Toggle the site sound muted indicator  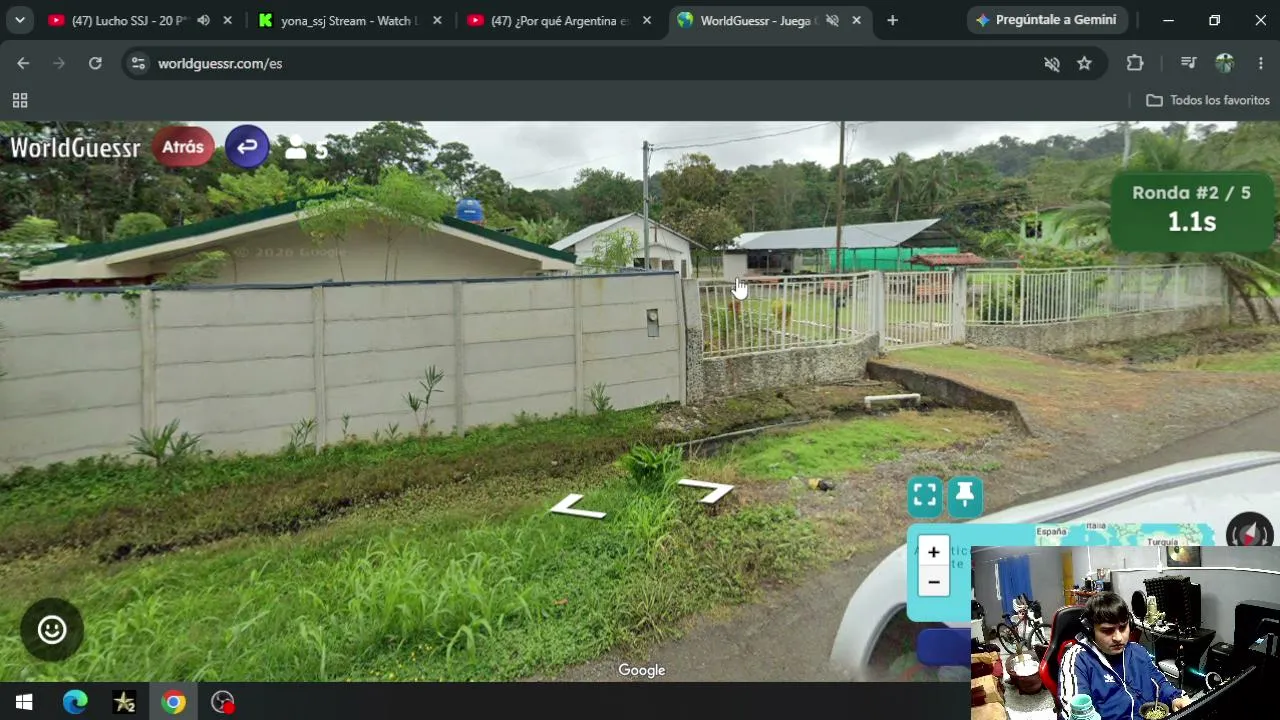[1052, 63]
